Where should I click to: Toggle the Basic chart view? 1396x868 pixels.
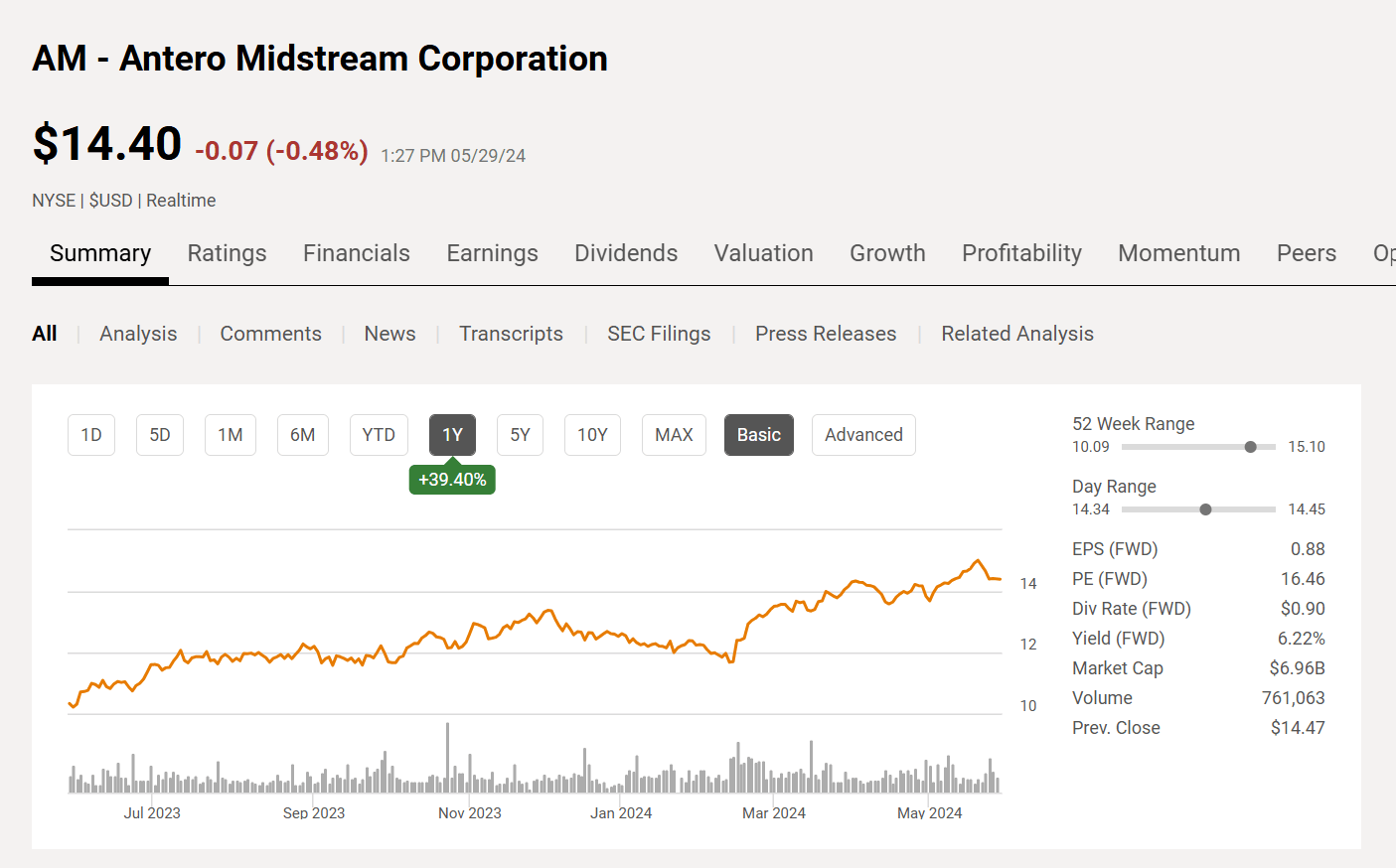click(x=758, y=435)
